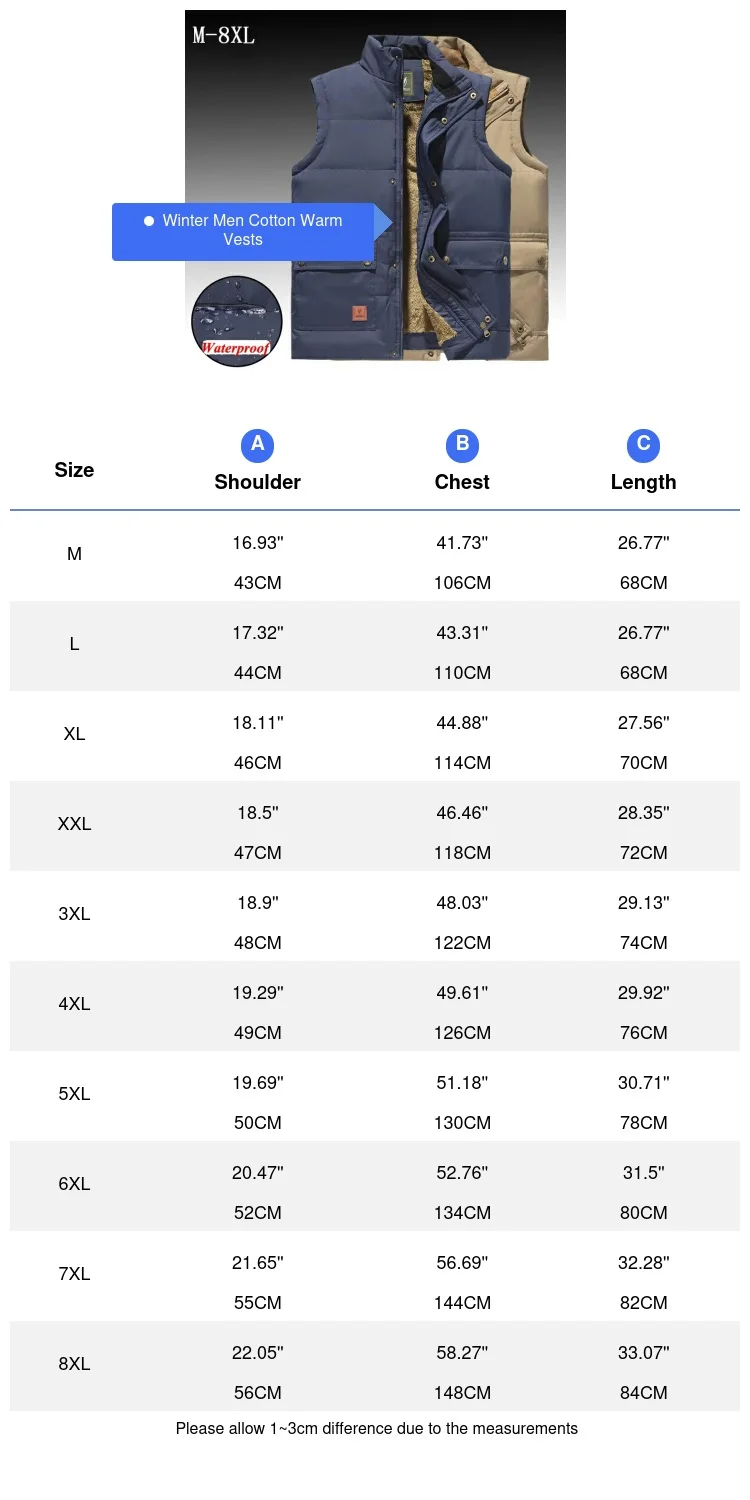Click the 16.93" shoulder measurement
The height and width of the screenshot is (1500, 750).
click(x=257, y=543)
